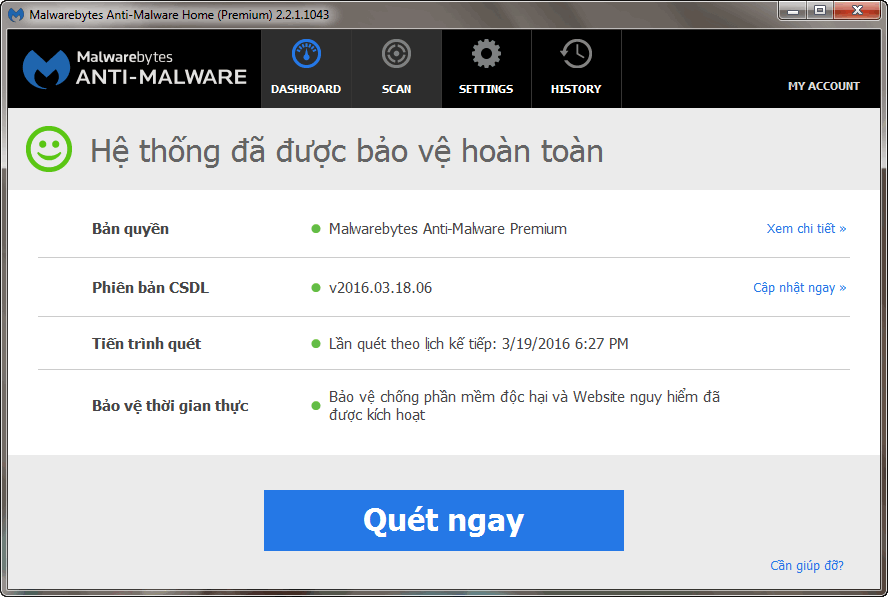Click the window title text Malwarebytes Anti-Malware Home
The height and width of the screenshot is (597, 888).
pos(179,15)
